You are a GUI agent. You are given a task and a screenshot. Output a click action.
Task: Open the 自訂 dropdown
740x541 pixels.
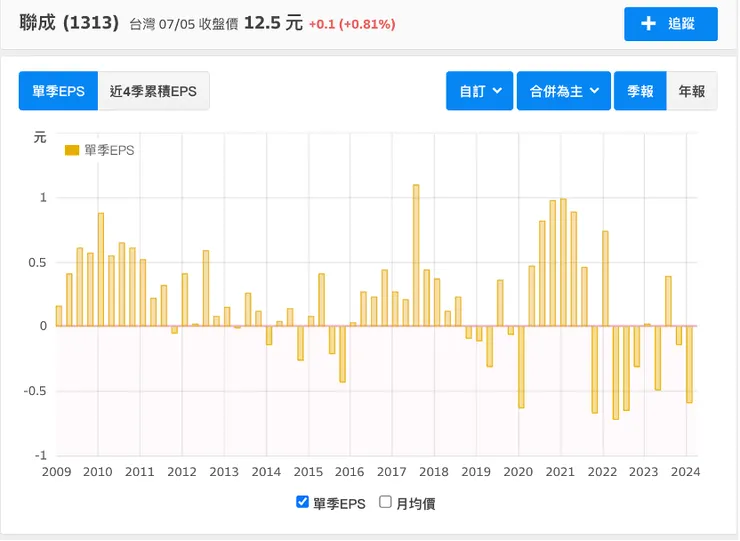click(479, 91)
